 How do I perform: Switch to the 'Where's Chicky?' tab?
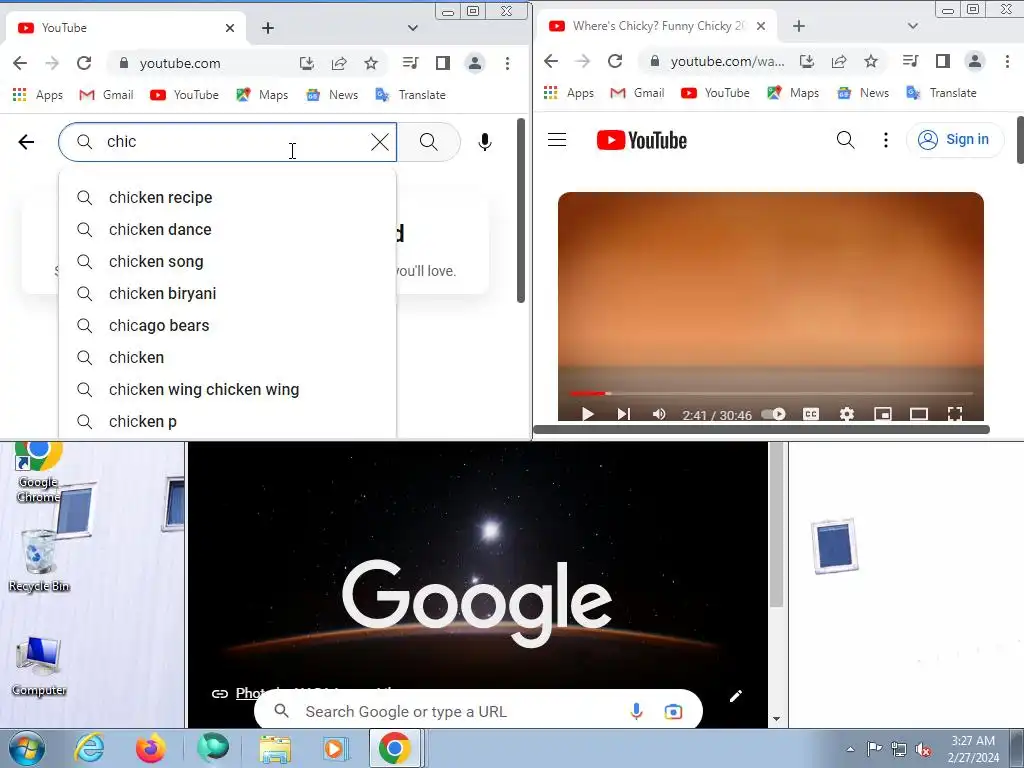pos(656,26)
